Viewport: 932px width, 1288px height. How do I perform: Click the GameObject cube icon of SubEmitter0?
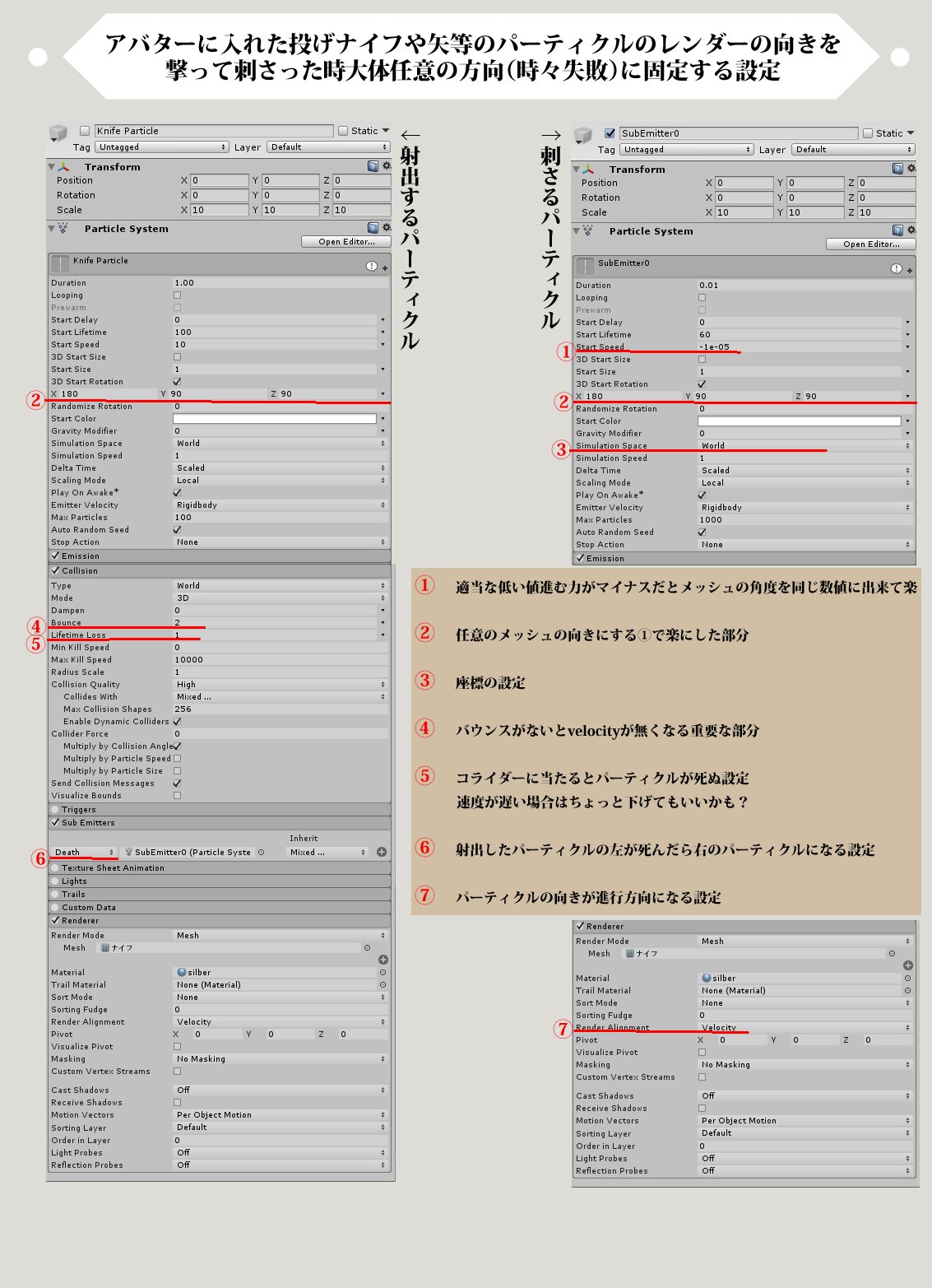(x=583, y=136)
